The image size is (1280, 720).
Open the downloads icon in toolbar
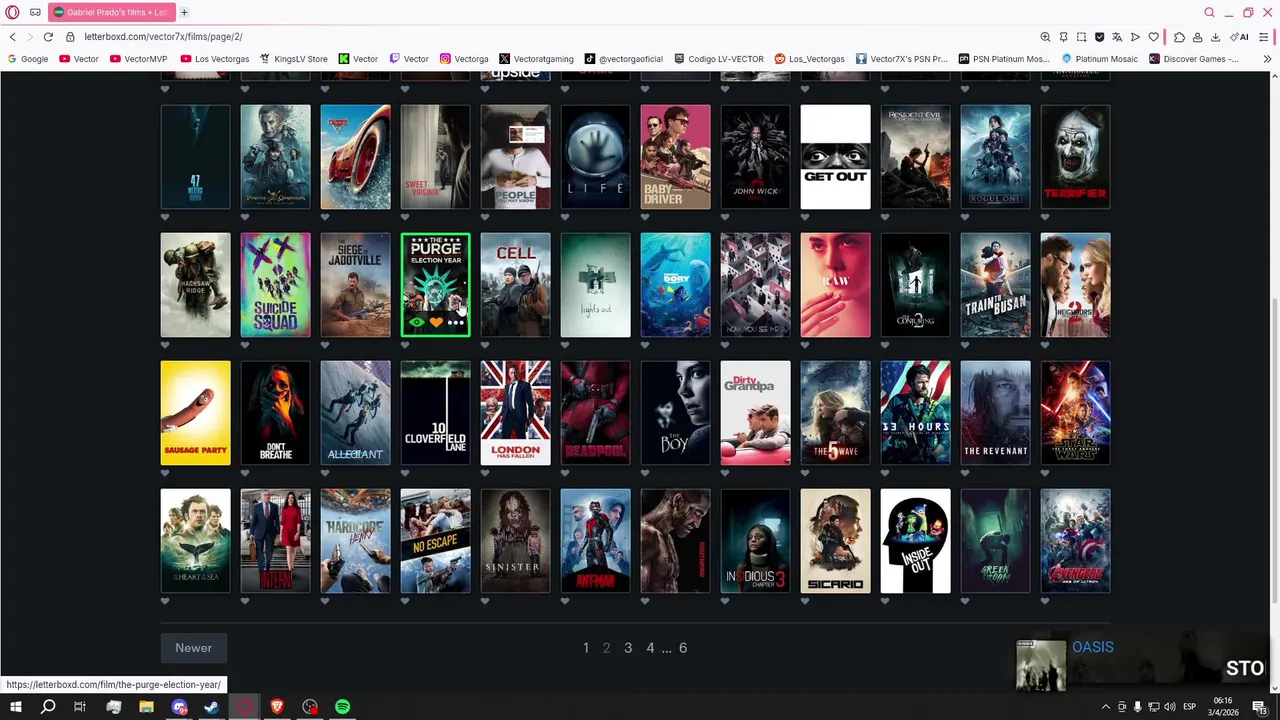[1215, 37]
